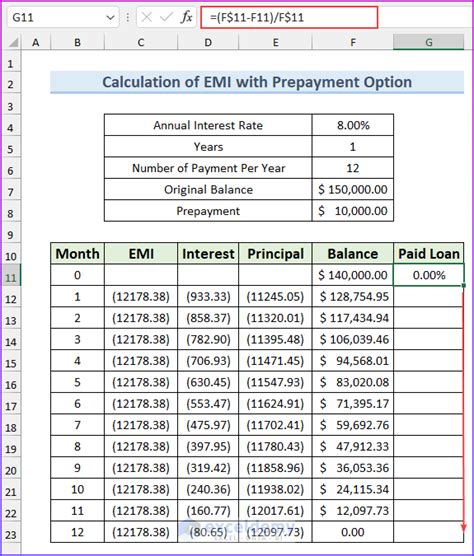This screenshot has height=556, width=474.
Task: Select the 'Annual Interest Rate' label cell
Action: pos(208,125)
